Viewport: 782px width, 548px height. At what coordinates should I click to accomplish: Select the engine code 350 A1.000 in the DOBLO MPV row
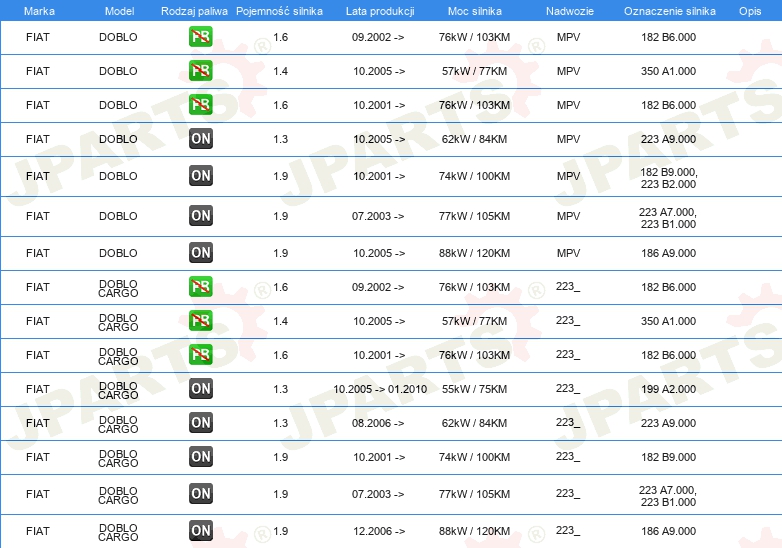(x=668, y=71)
